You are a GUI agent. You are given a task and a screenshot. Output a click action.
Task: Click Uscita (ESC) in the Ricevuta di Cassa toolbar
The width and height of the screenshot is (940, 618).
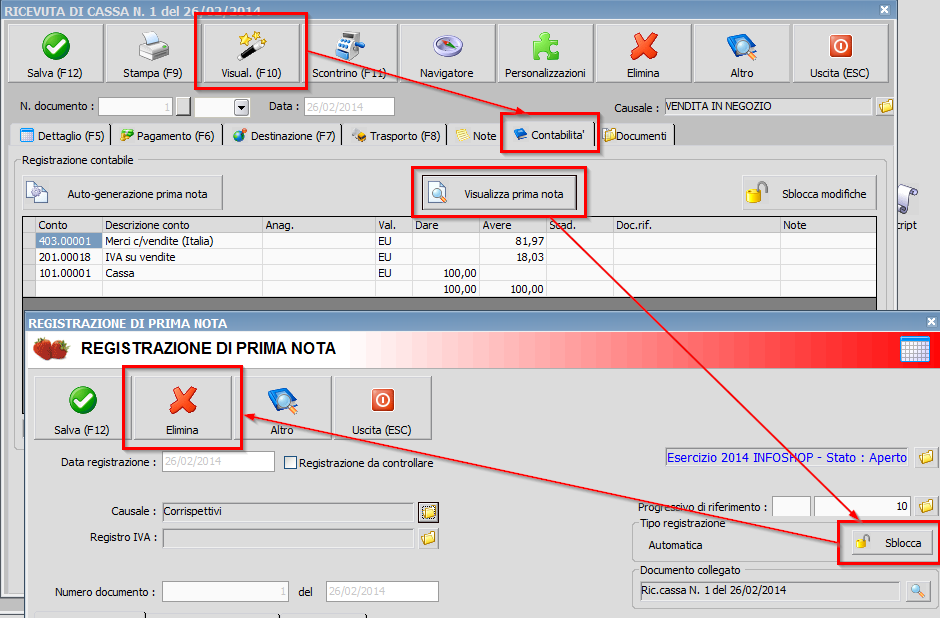[839, 53]
